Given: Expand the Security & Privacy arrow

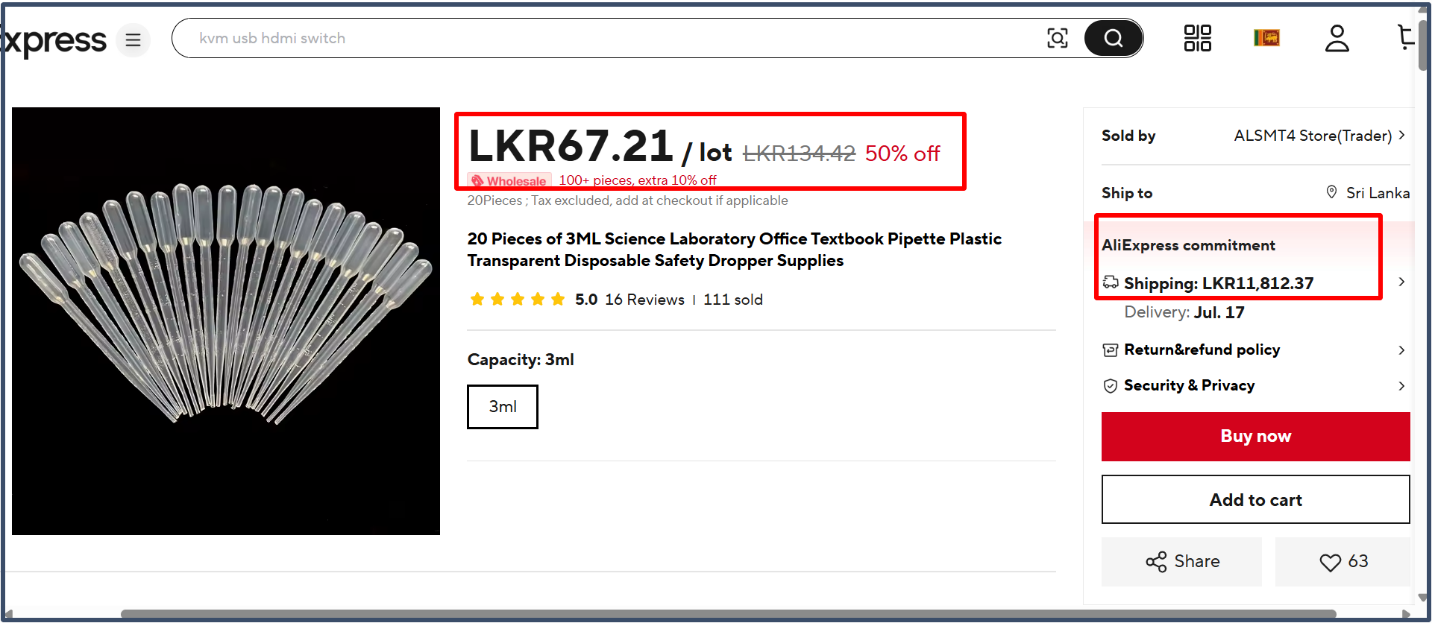Looking at the screenshot, I should click(1401, 386).
